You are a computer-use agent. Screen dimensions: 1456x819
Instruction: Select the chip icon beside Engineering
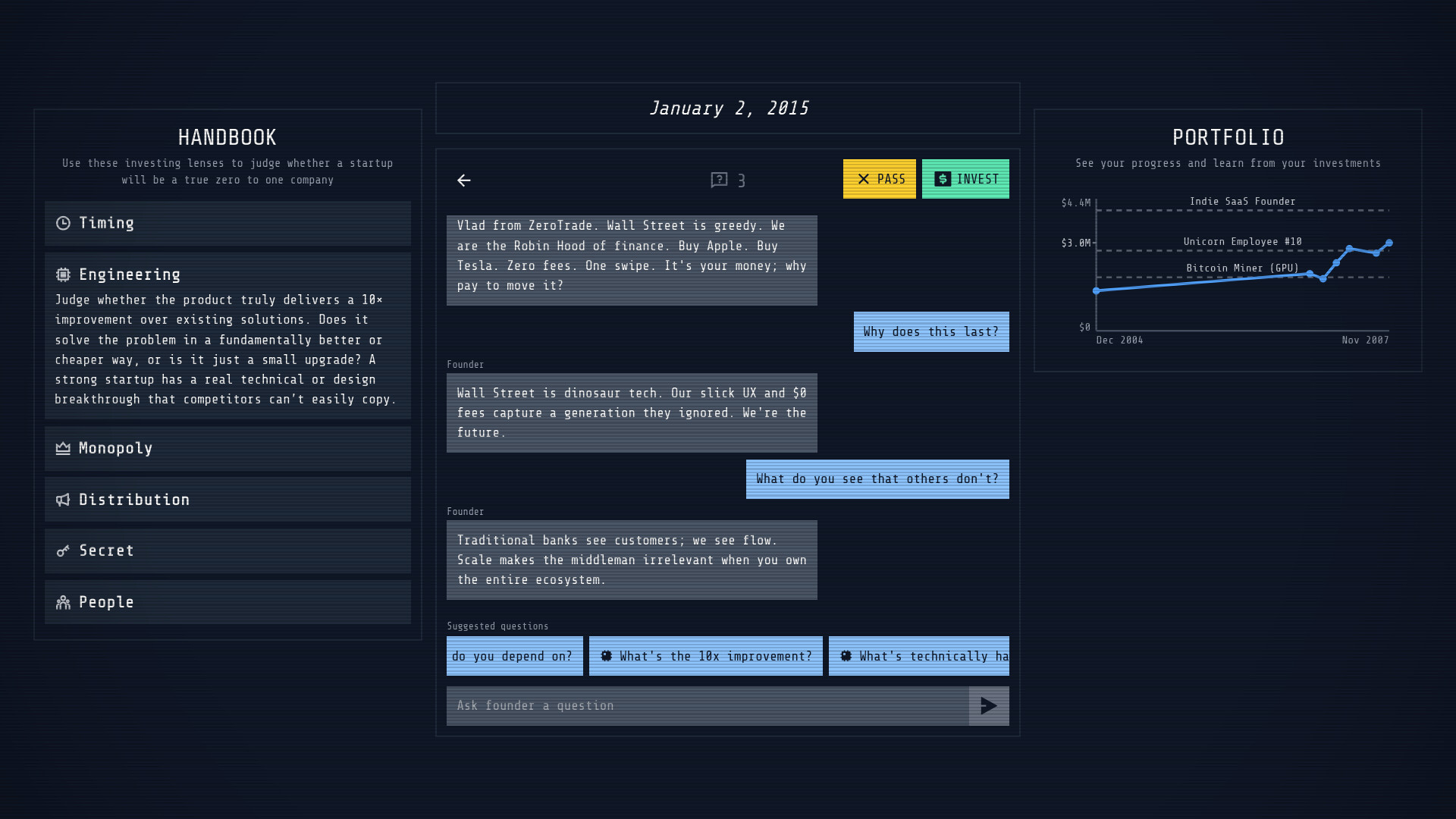[x=64, y=275]
